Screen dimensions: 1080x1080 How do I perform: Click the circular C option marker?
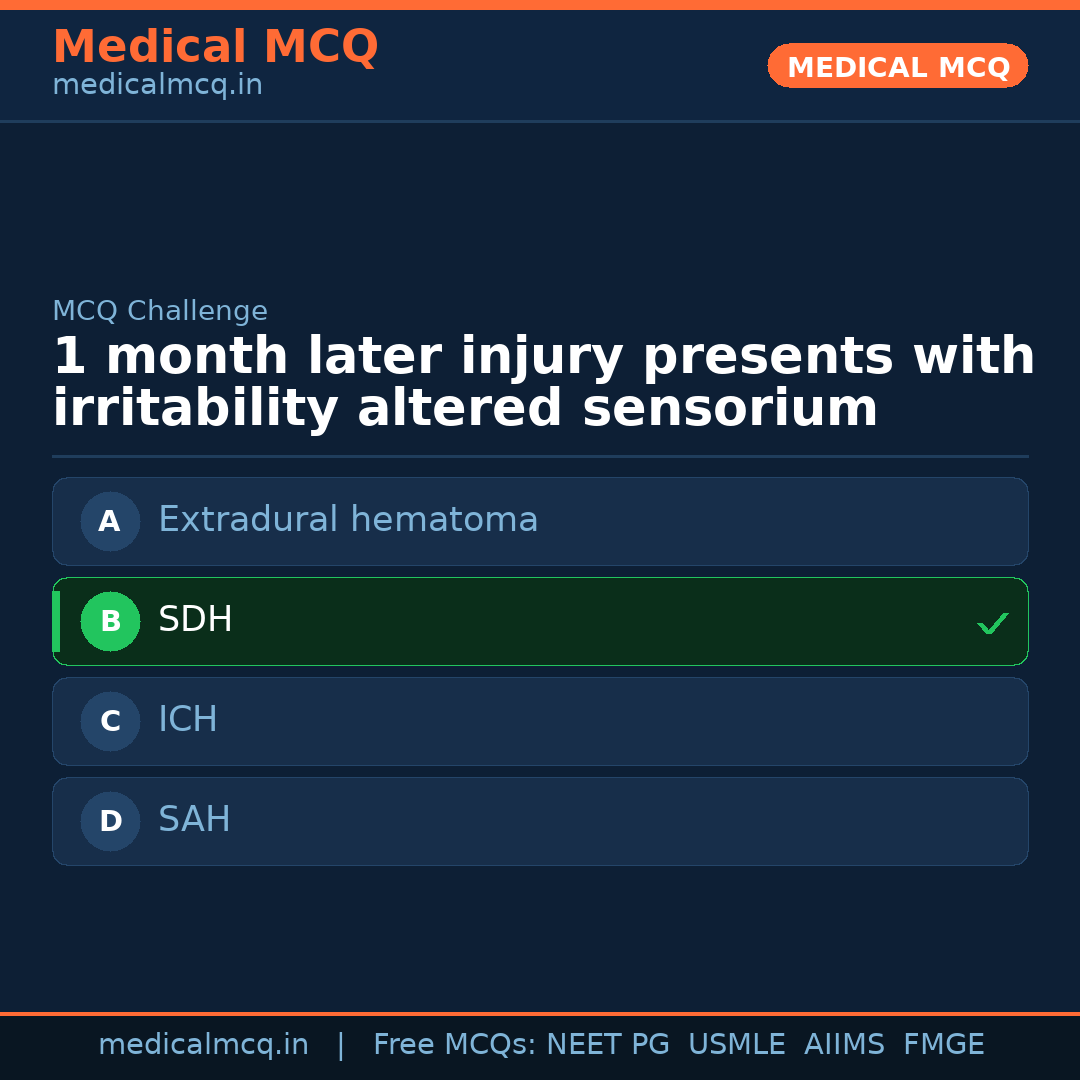(110, 721)
